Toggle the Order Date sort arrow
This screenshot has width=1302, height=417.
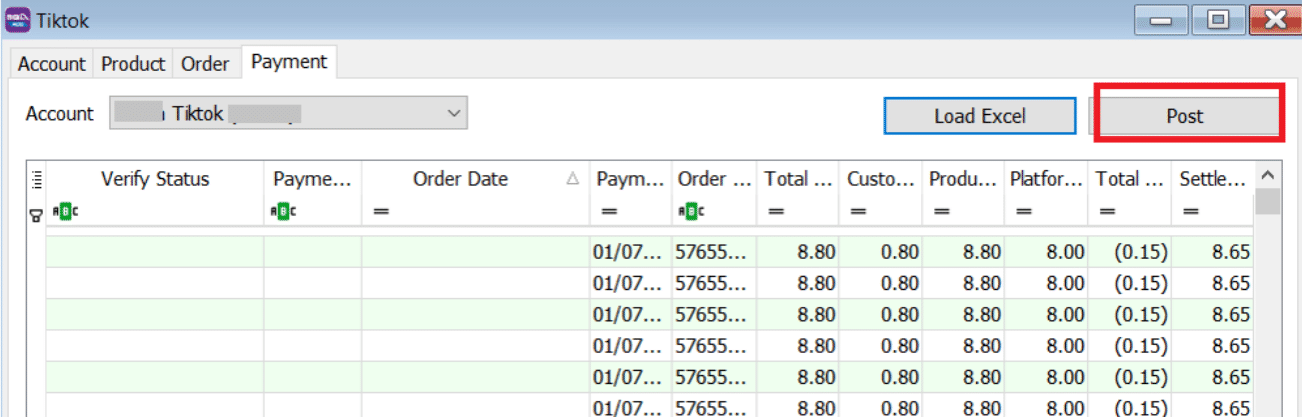572,179
